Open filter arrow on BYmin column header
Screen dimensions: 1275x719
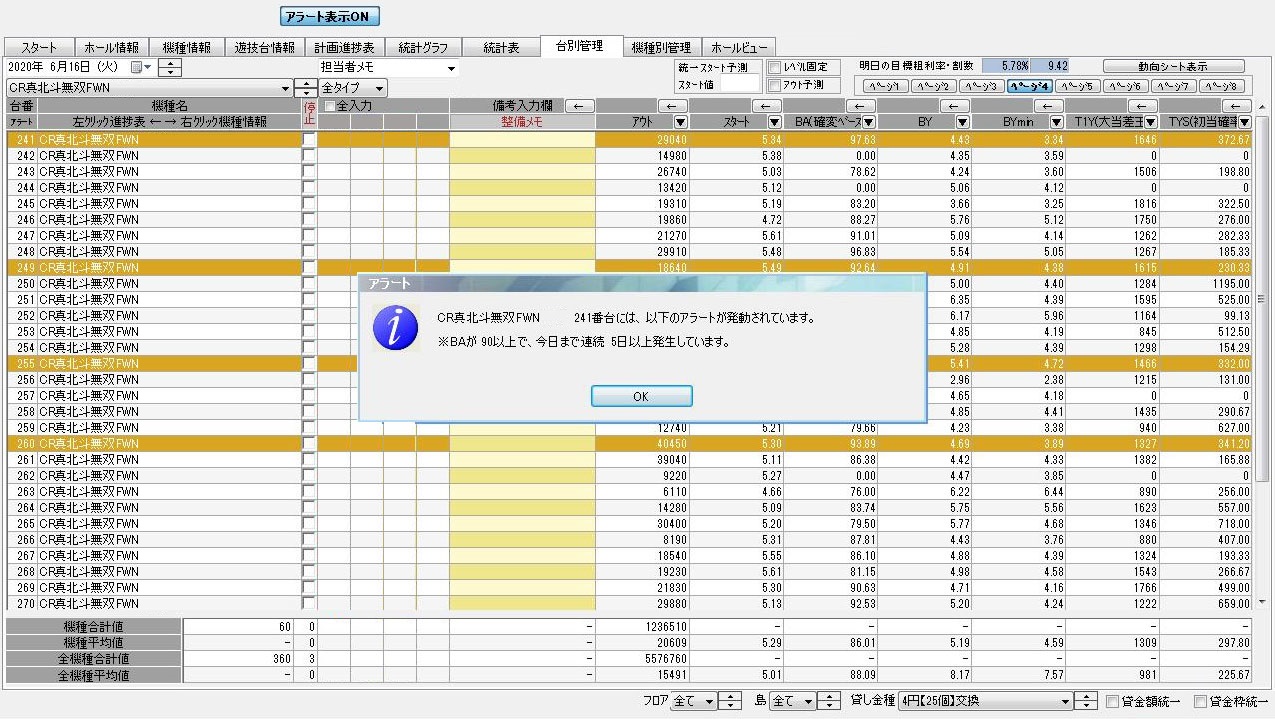[x=1054, y=122]
